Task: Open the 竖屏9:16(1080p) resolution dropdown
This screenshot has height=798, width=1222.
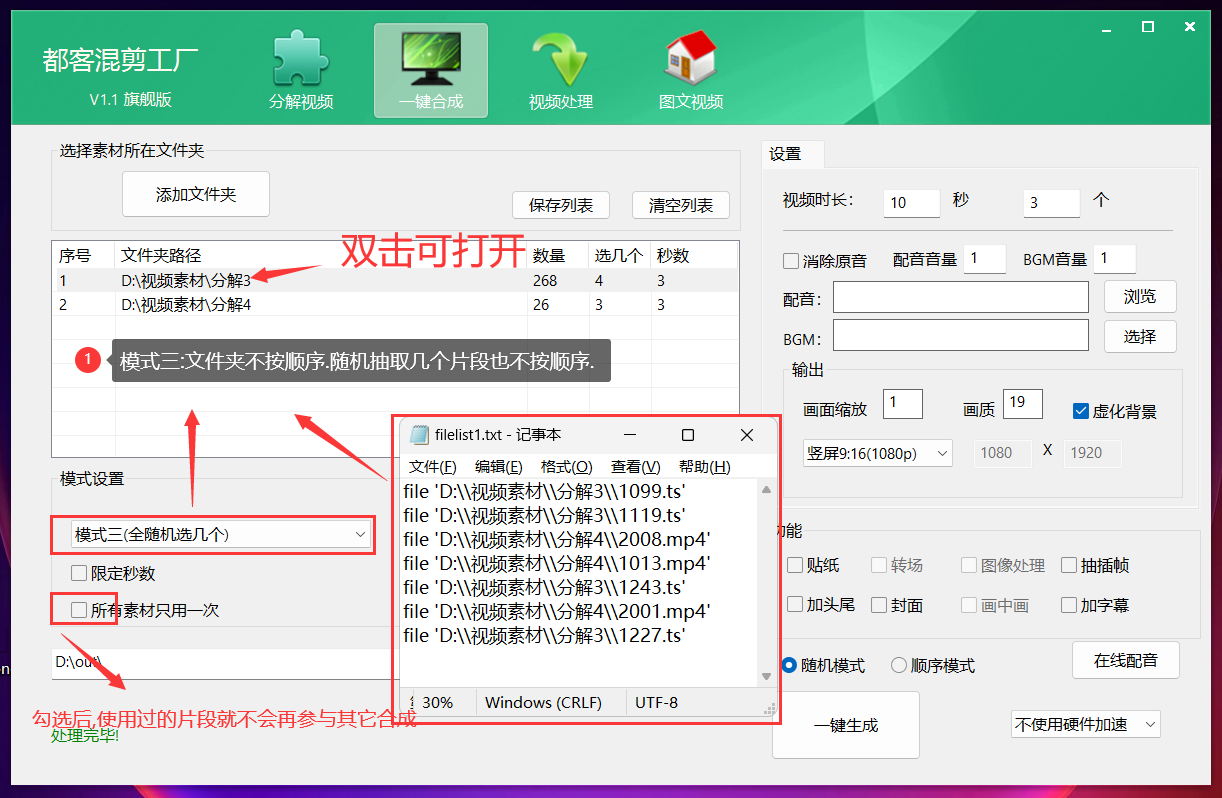Action: click(x=878, y=453)
